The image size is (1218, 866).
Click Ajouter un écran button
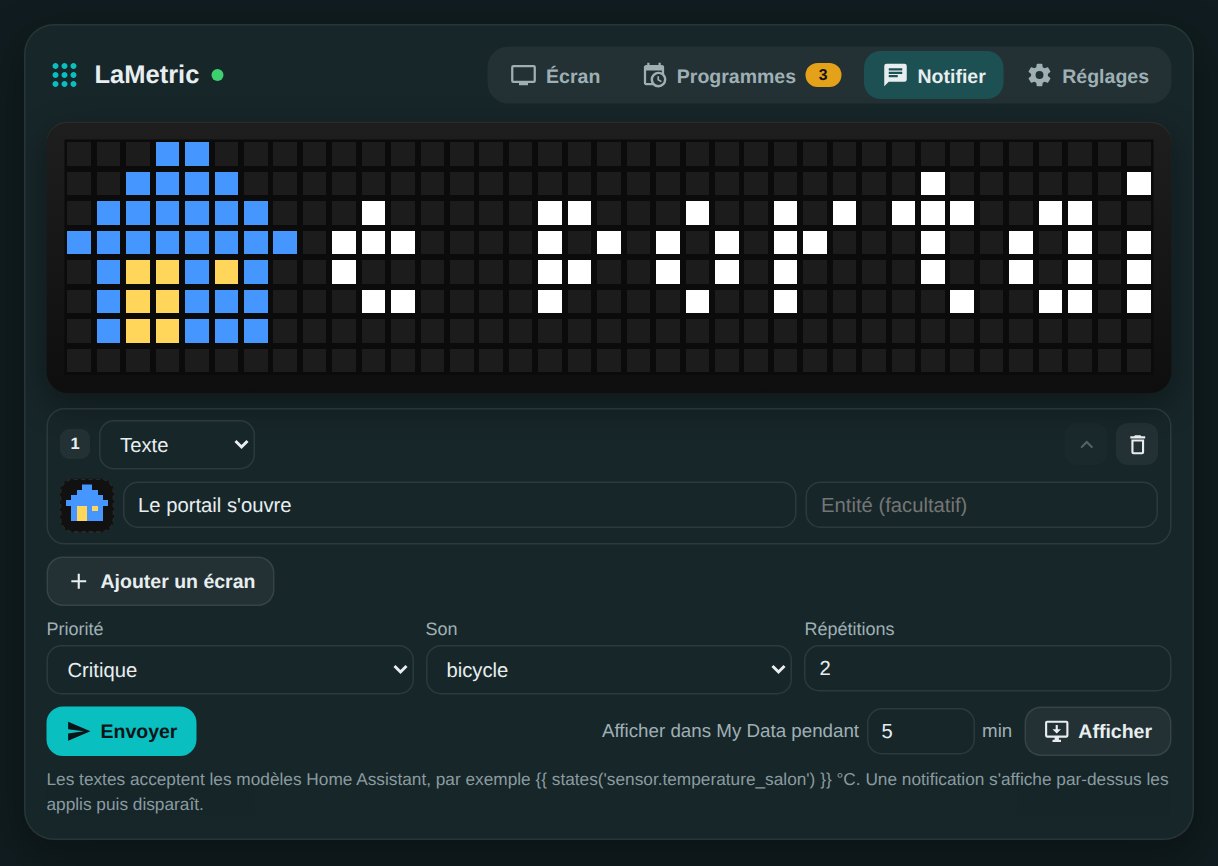coord(161,581)
